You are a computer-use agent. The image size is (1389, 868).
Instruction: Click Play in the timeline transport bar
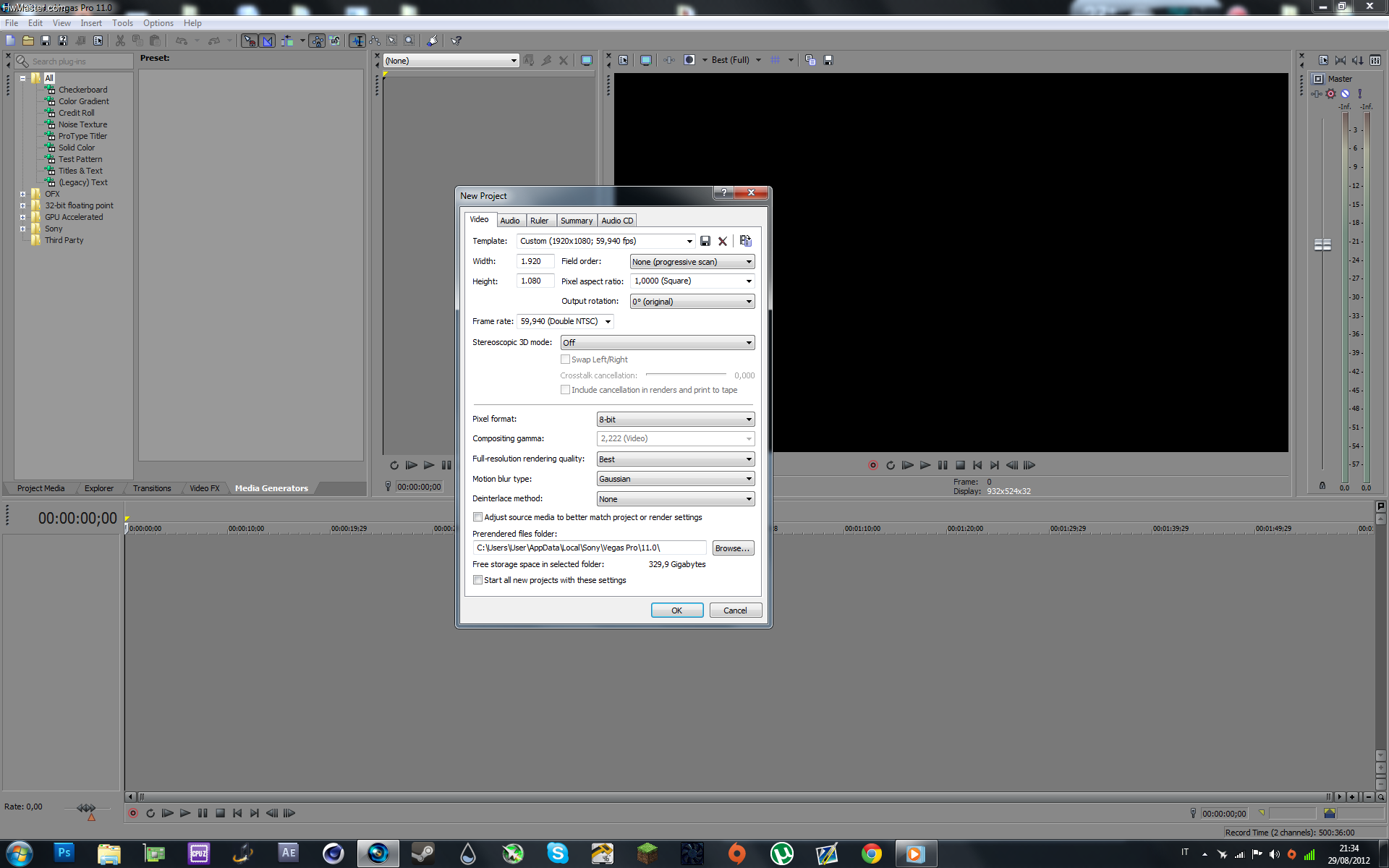point(185,813)
